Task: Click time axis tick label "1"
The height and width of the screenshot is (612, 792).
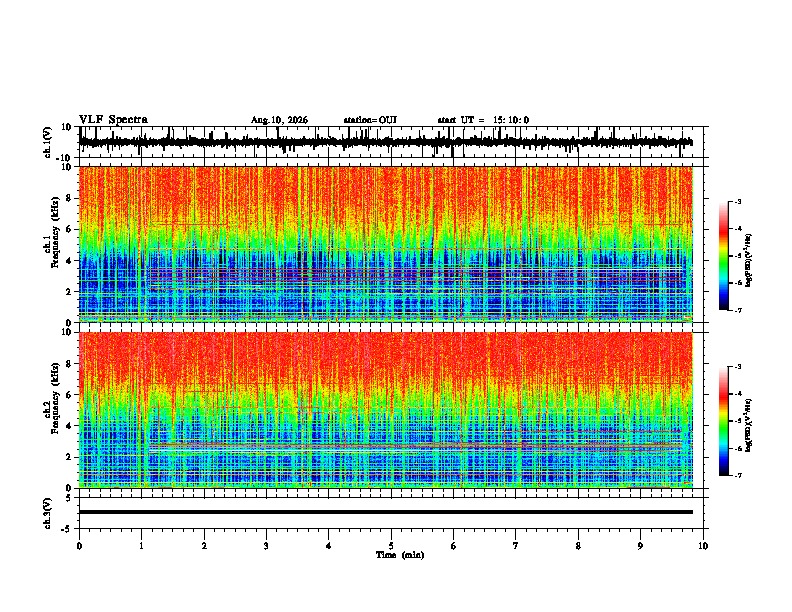Action: click(142, 546)
